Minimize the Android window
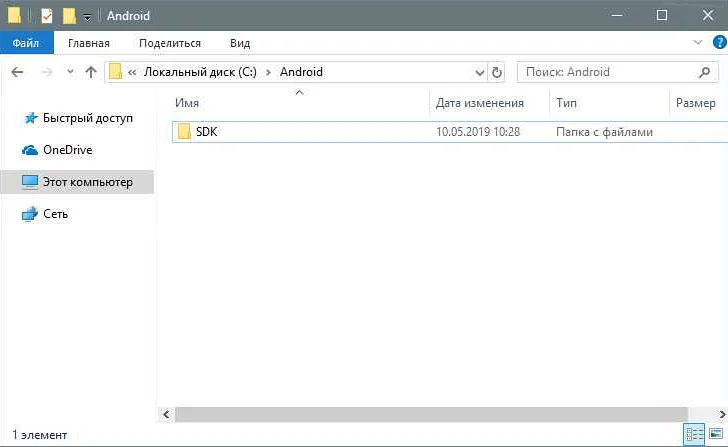The width and height of the screenshot is (728, 447). (x=617, y=15)
